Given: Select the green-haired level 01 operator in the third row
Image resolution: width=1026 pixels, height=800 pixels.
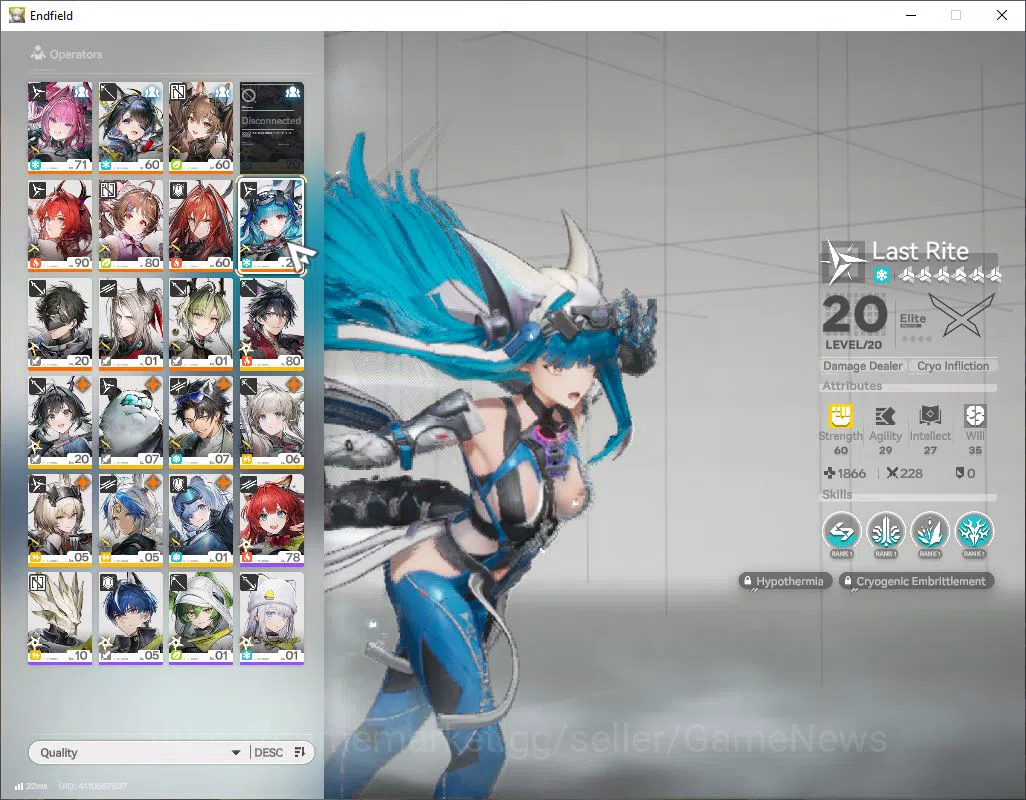Looking at the screenshot, I should coord(201,323).
